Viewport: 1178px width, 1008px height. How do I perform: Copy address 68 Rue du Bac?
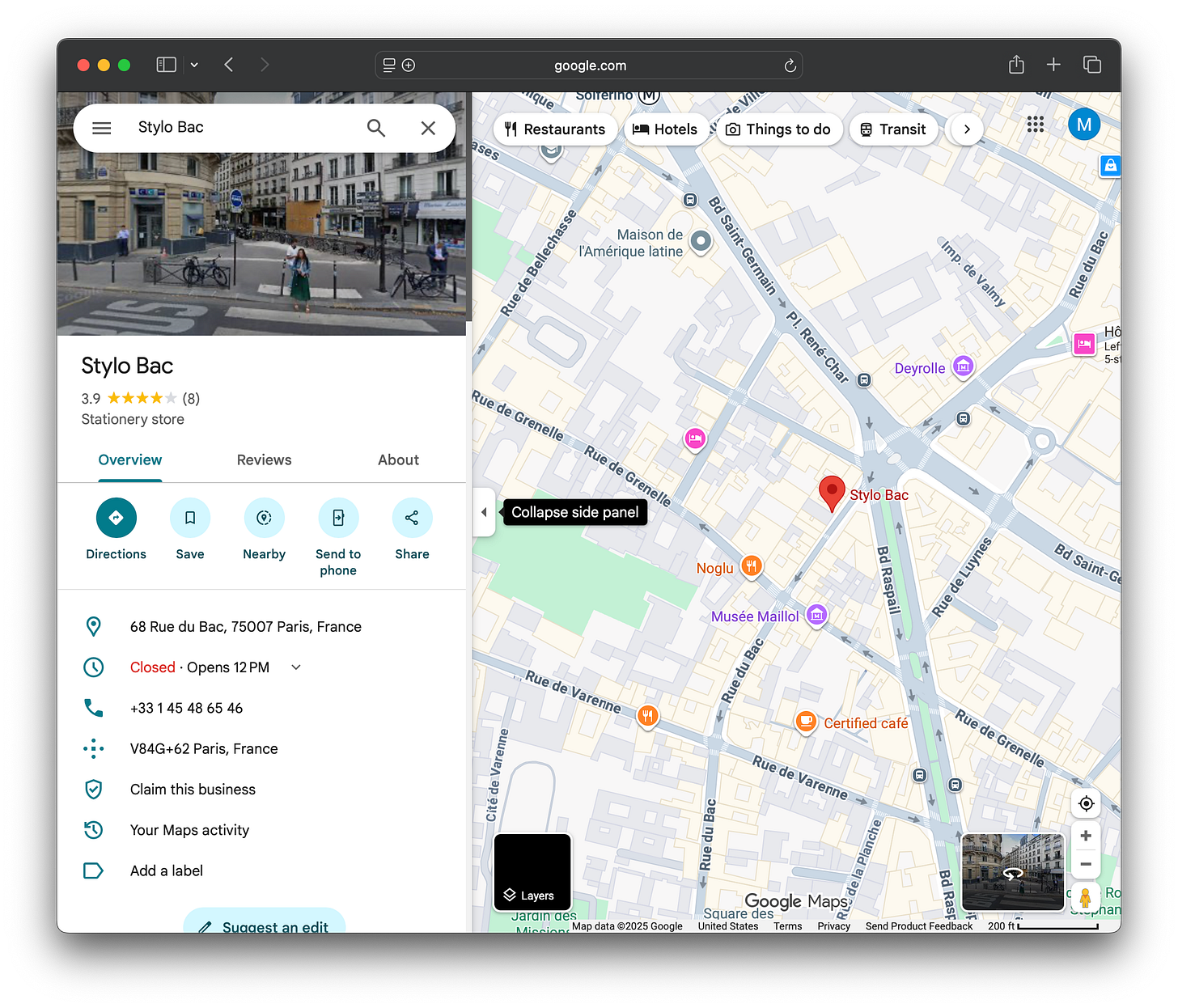pos(246,627)
